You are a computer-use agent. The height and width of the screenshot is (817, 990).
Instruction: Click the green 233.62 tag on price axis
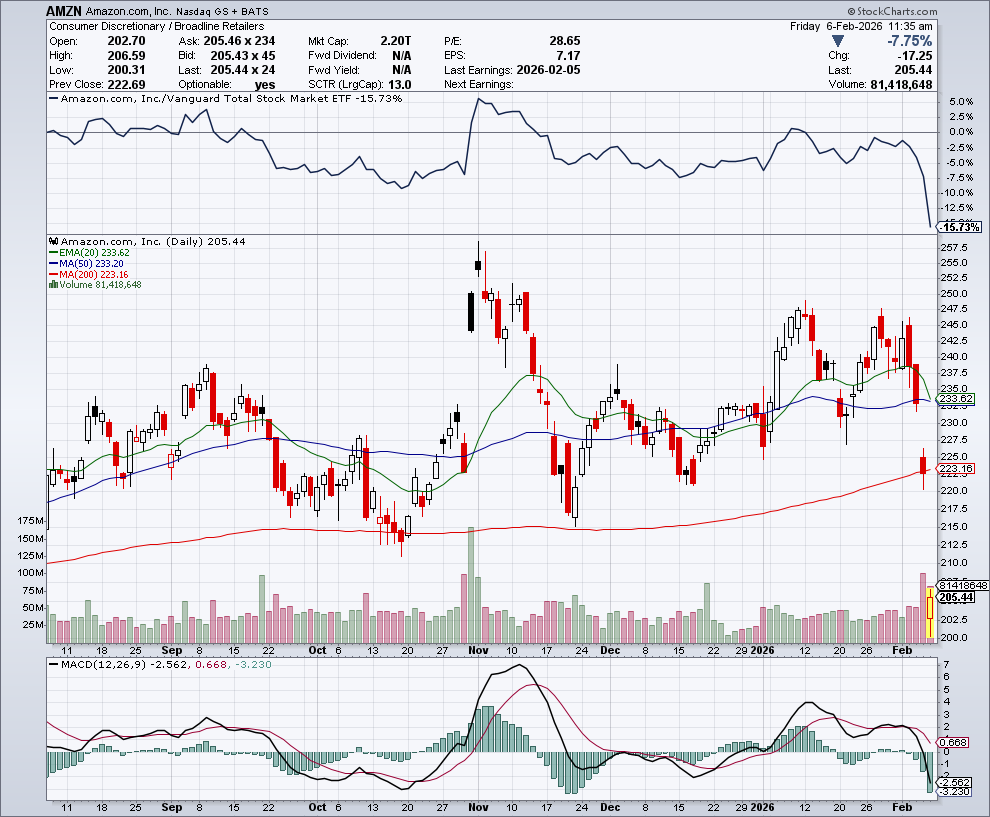click(x=956, y=399)
